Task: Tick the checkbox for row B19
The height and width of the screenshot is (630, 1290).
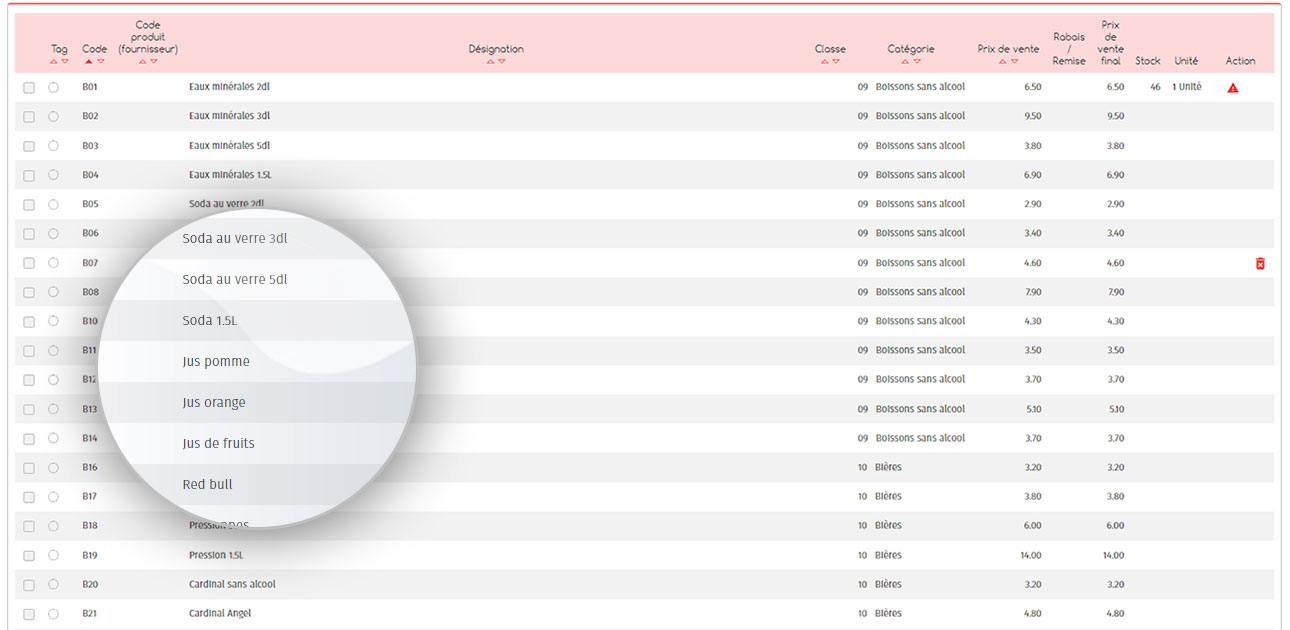Action: click(x=29, y=556)
